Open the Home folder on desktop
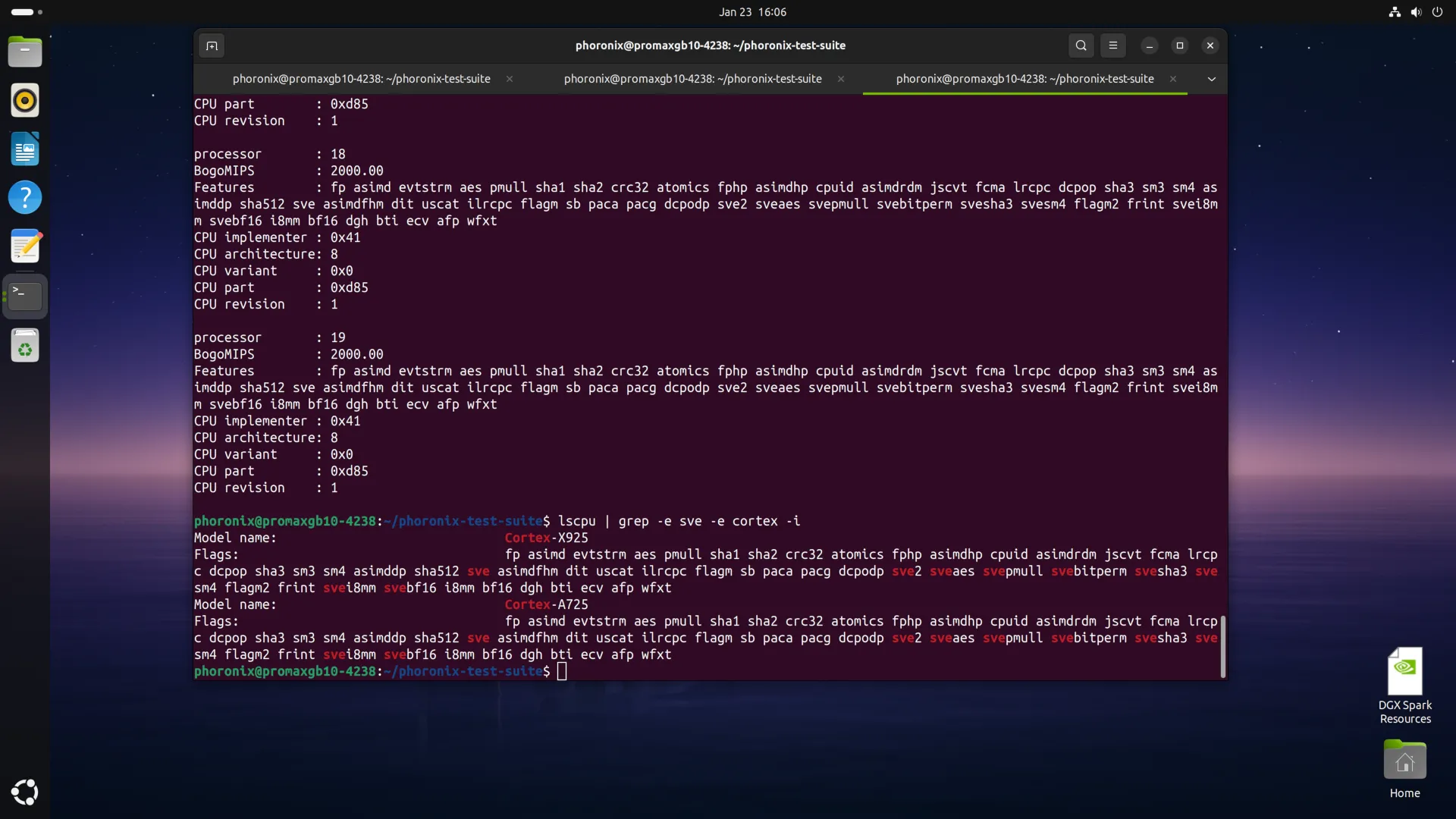 point(1404,761)
